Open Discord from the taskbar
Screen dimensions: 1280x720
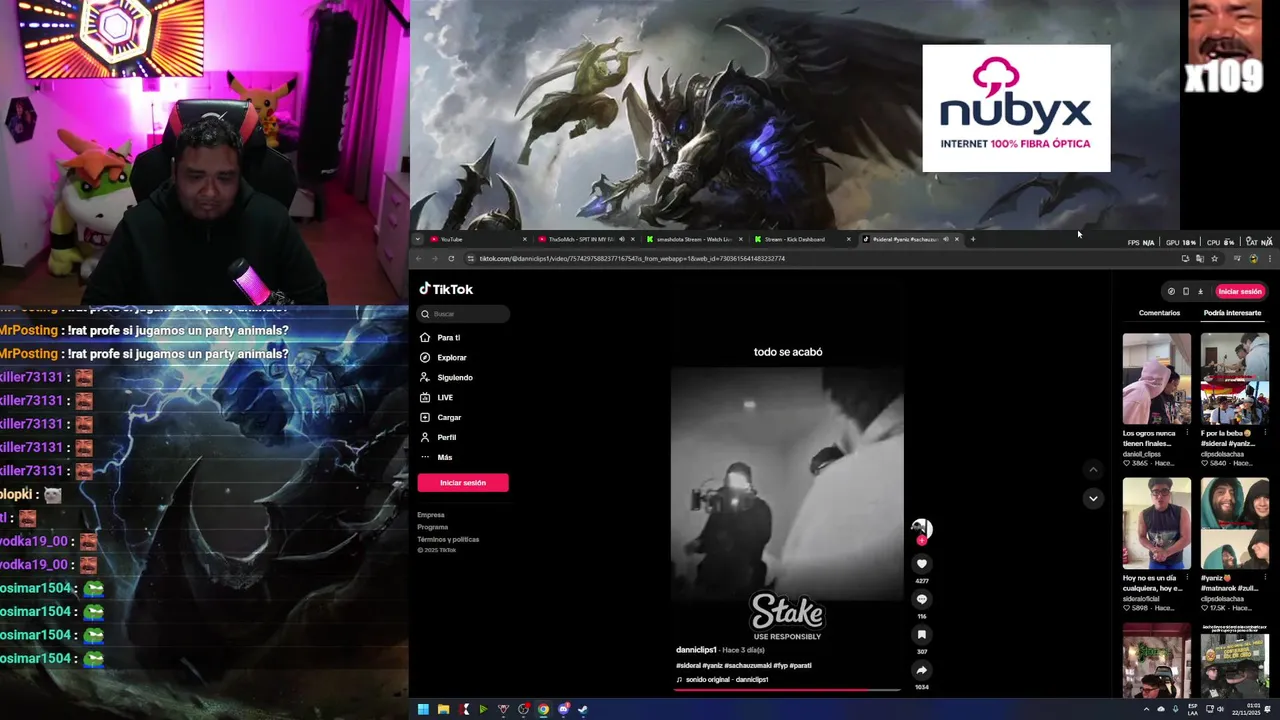click(563, 710)
